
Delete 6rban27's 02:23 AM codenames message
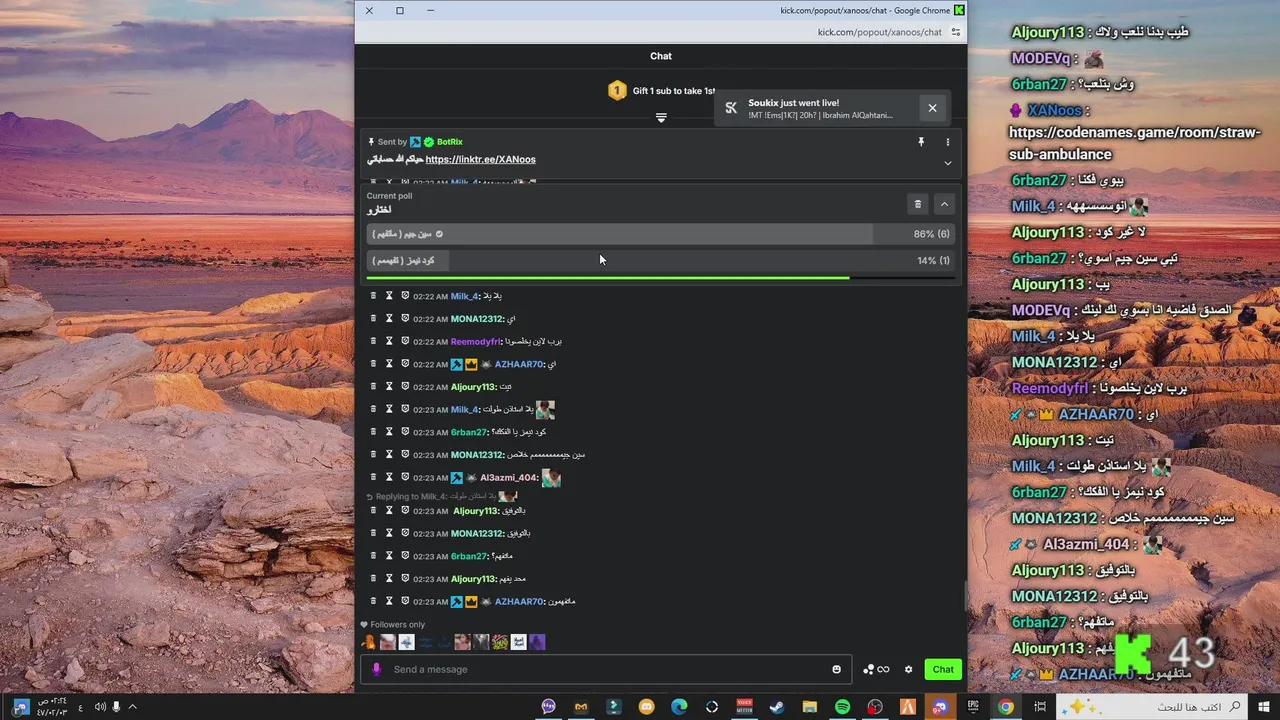click(373, 432)
